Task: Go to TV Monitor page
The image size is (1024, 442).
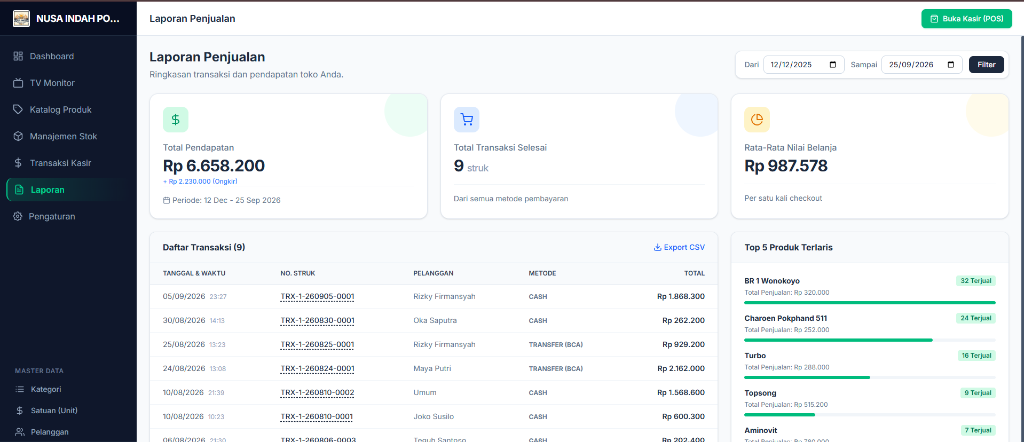Action: tap(68, 83)
